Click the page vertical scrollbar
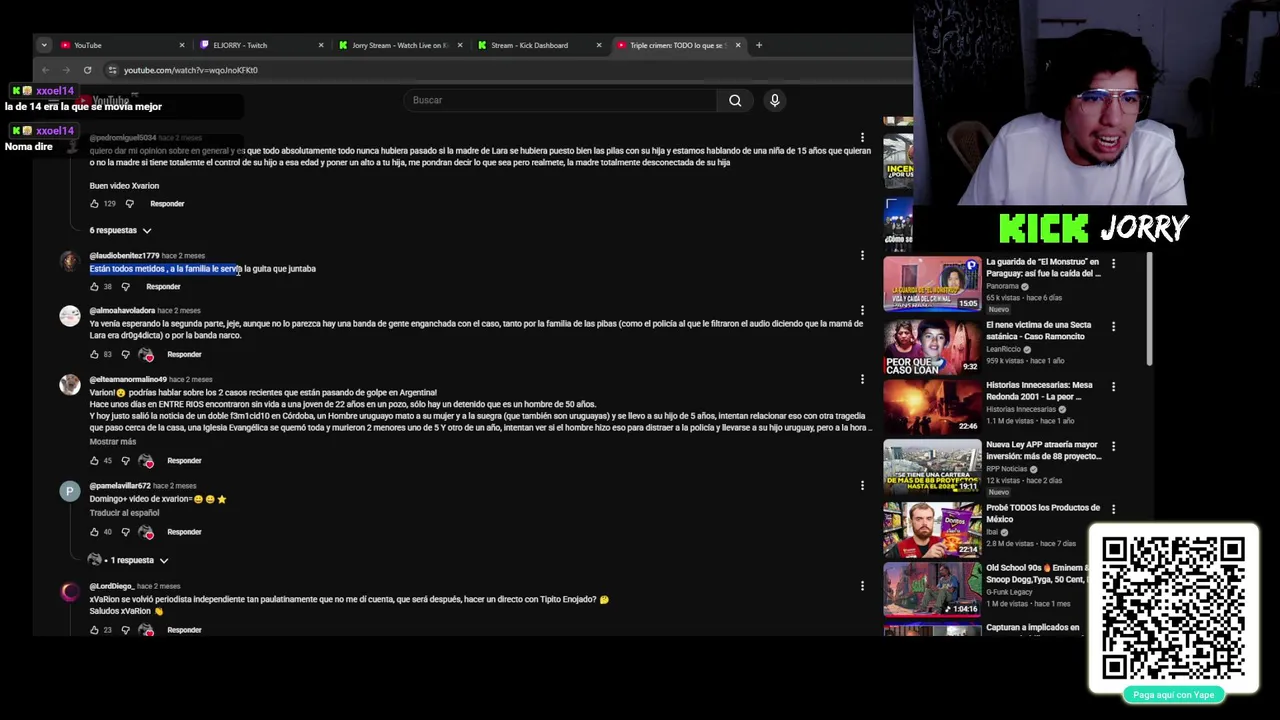This screenshot has height=720, width=1280. click(1149, 308)
